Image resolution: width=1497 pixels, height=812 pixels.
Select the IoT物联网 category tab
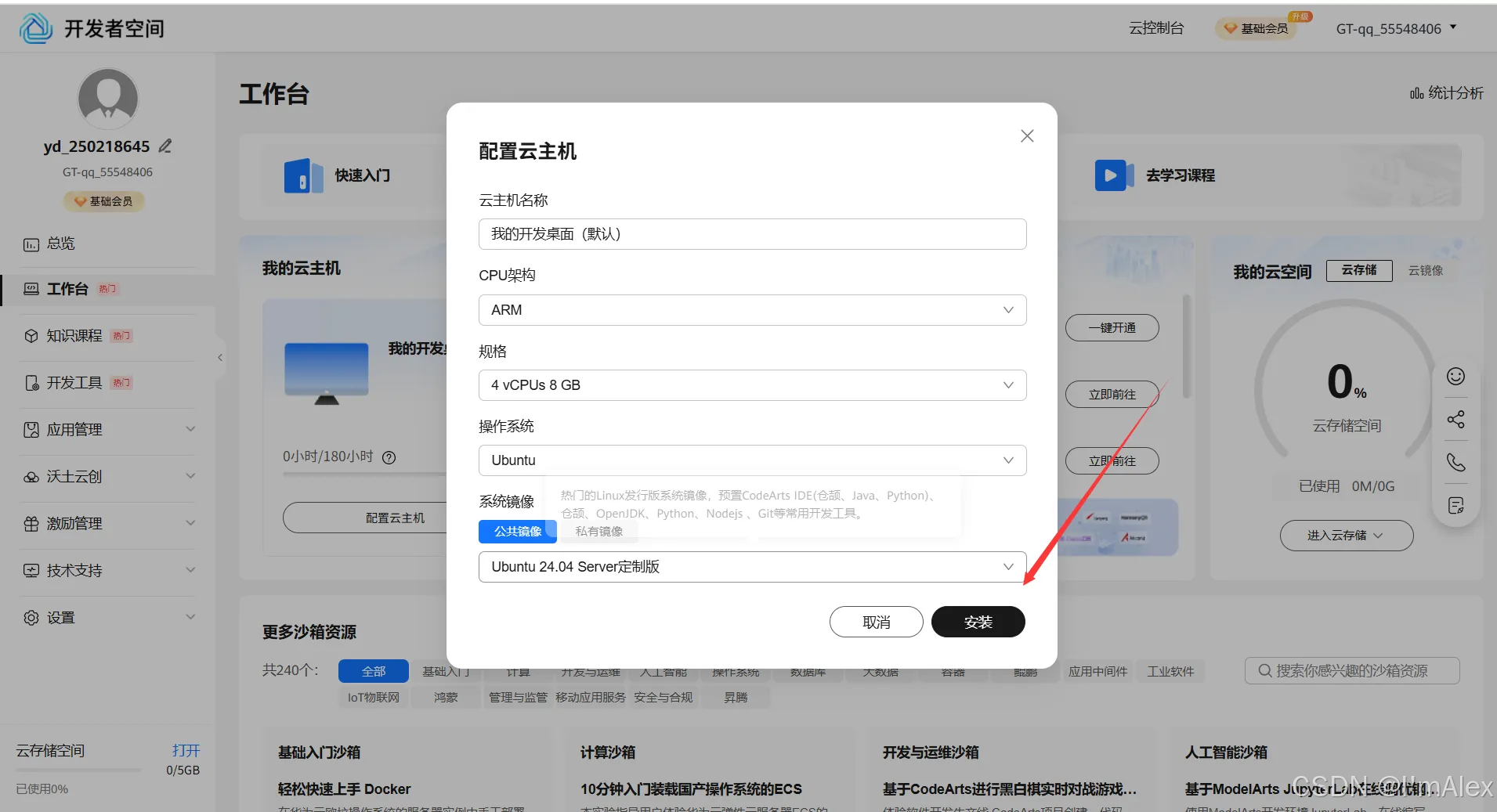373,696
